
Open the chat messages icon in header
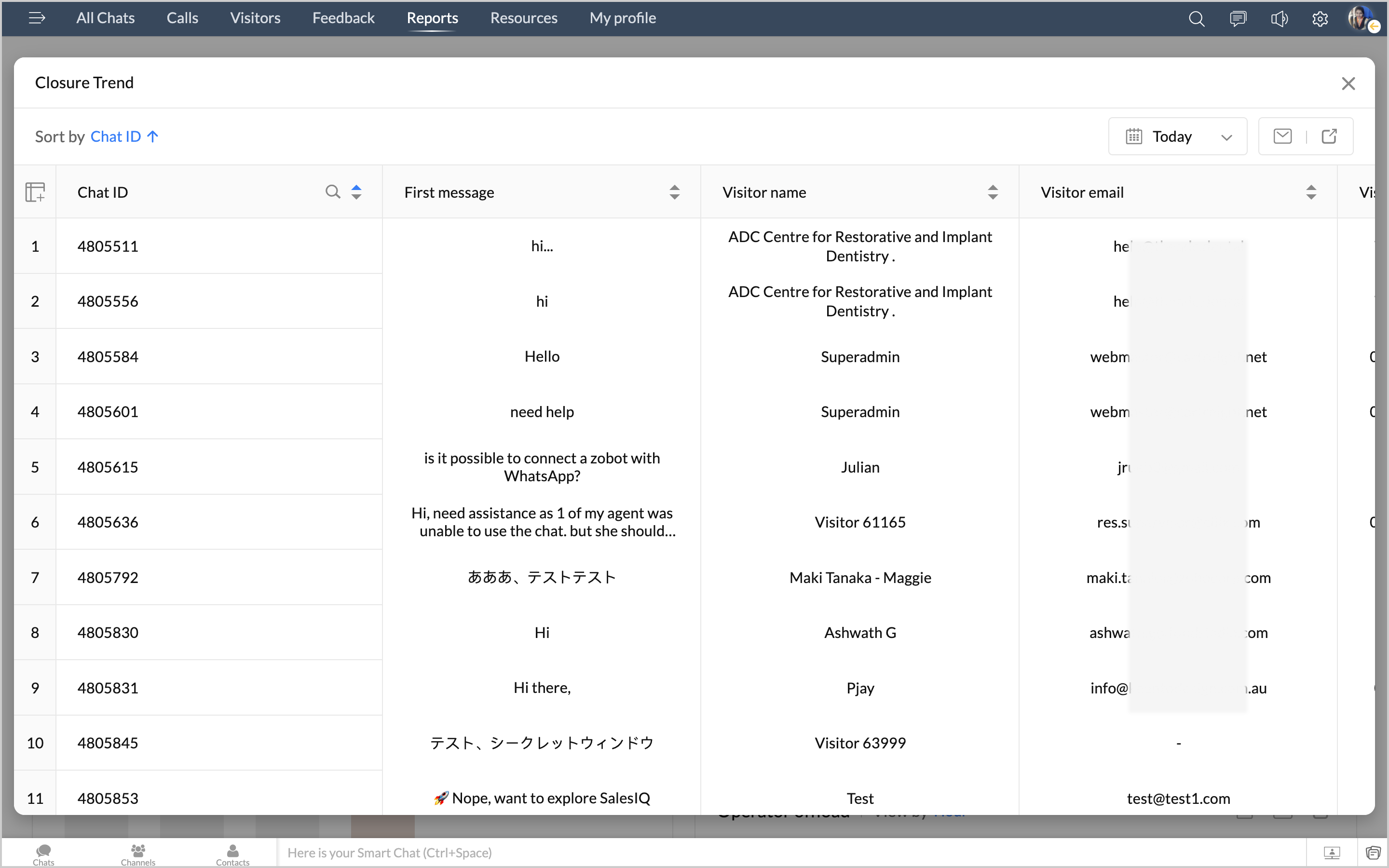click(x=1238, y=19)
